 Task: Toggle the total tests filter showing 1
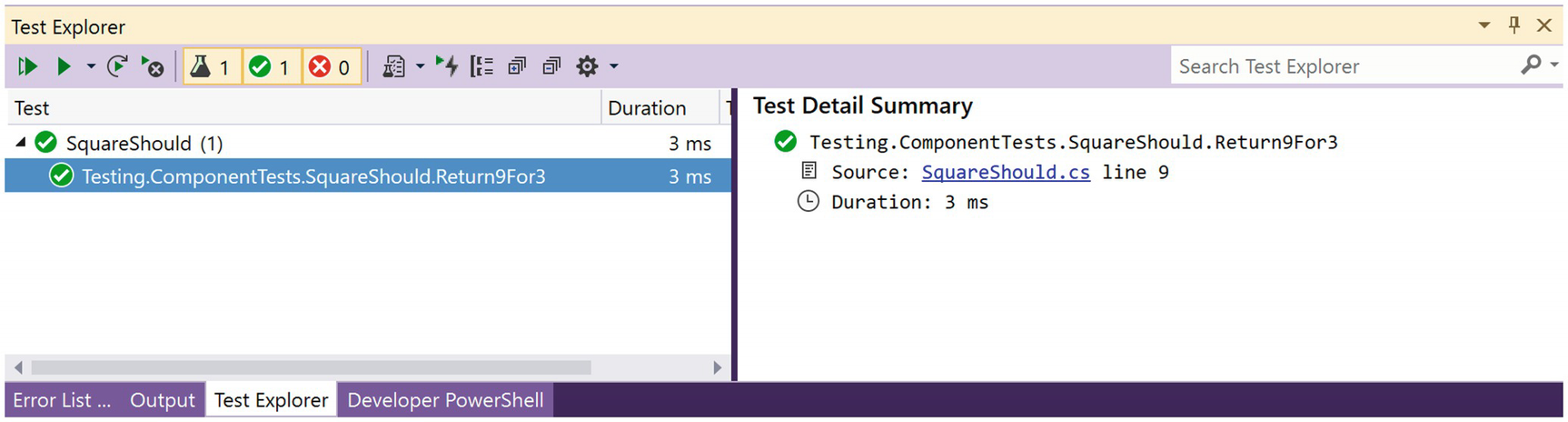[212, 66]
